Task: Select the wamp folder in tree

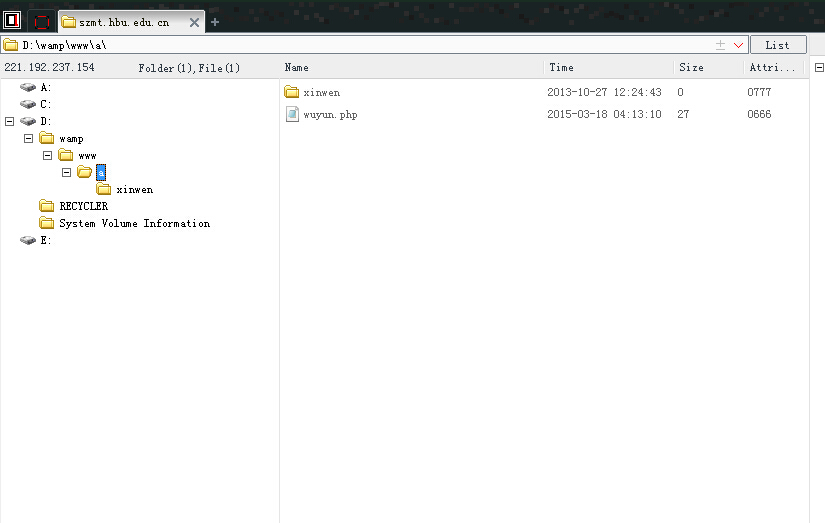Action: point(72,139)
